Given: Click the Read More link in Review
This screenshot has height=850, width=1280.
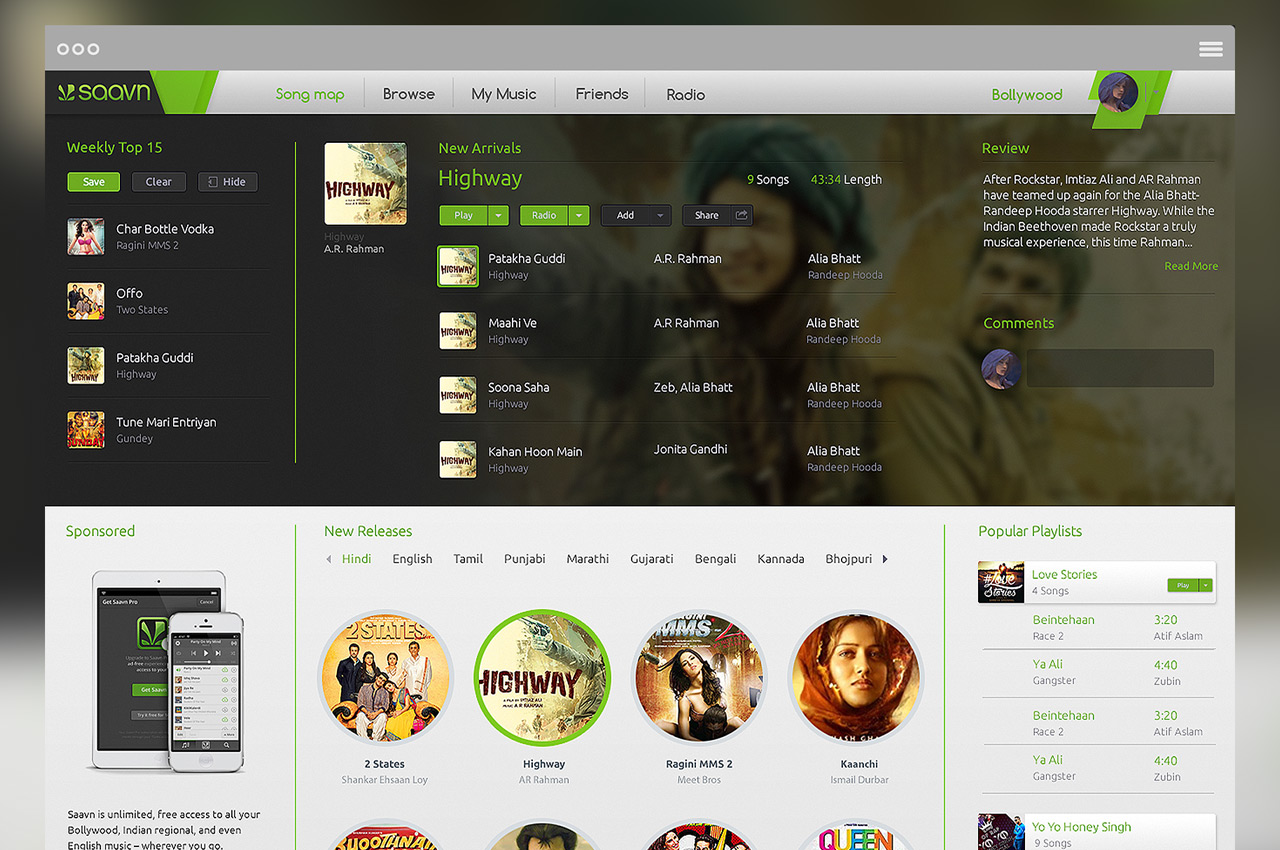Looking at the screenshot, I should (1190, 266).
